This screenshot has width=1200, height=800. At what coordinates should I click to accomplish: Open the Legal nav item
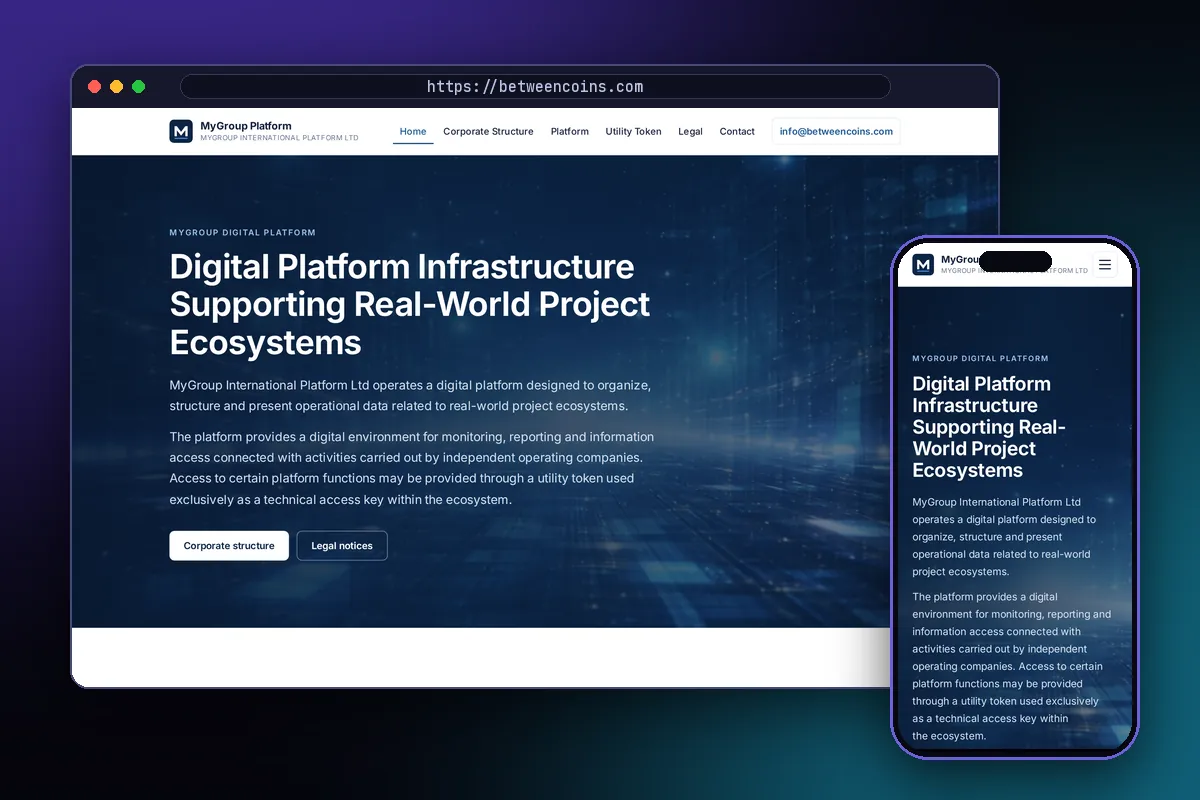(x=690, y=132)
